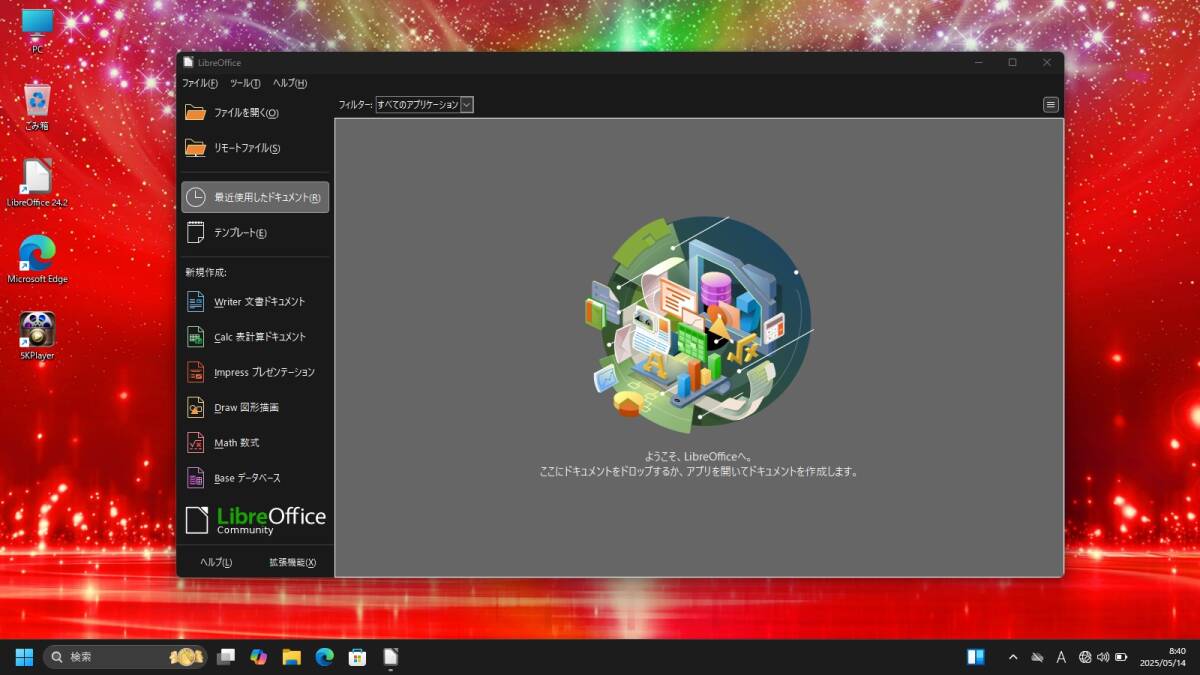The height and width of the screenshot is (675, 1200).
Task: Open the Windows Start menu
Action: pyautogui.click(x=24, y=657)
